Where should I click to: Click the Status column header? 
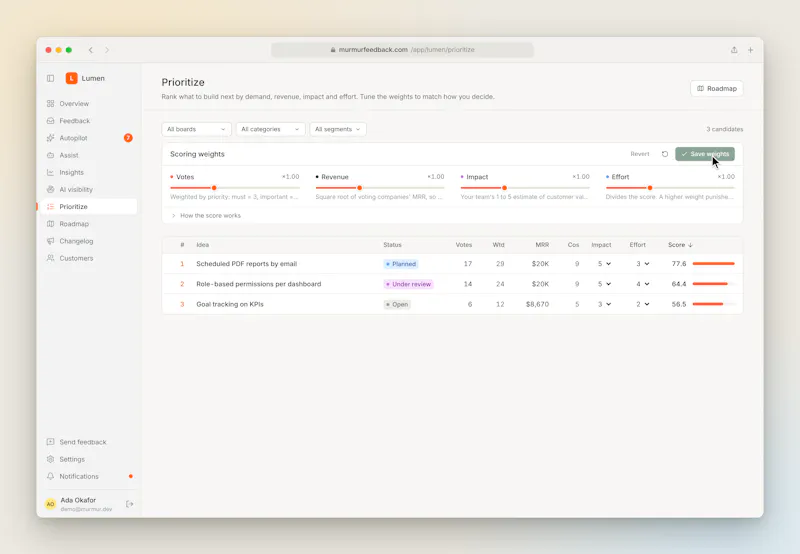tap(392, 245)
